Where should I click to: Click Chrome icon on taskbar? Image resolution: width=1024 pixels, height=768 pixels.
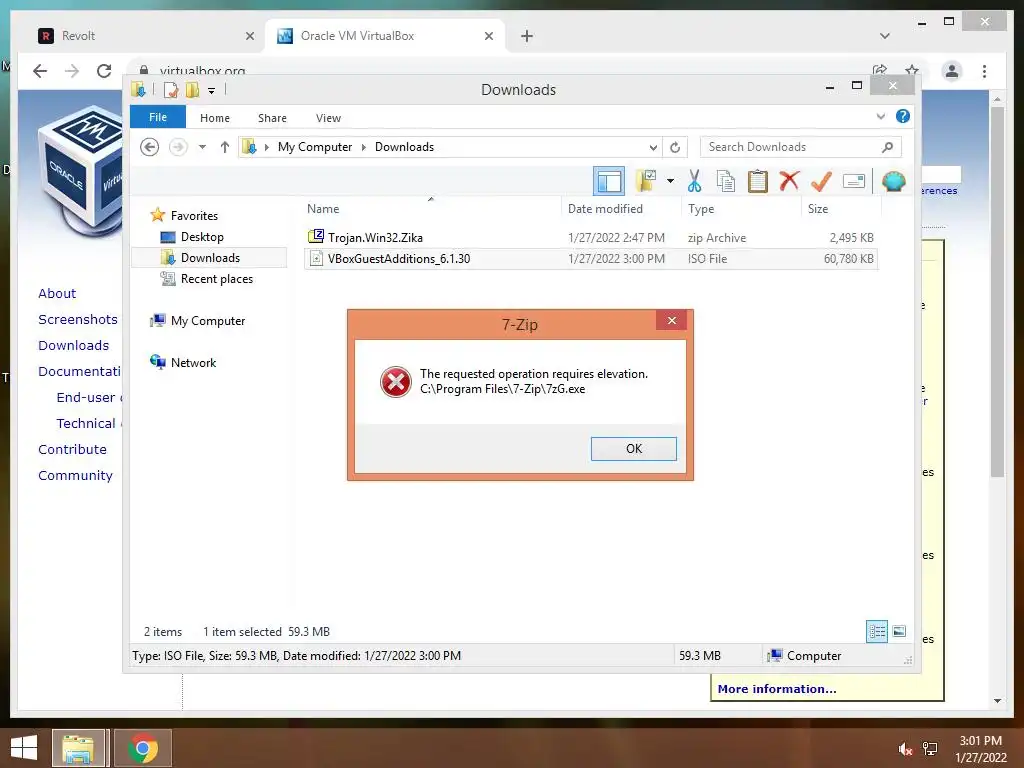(142, 748)
